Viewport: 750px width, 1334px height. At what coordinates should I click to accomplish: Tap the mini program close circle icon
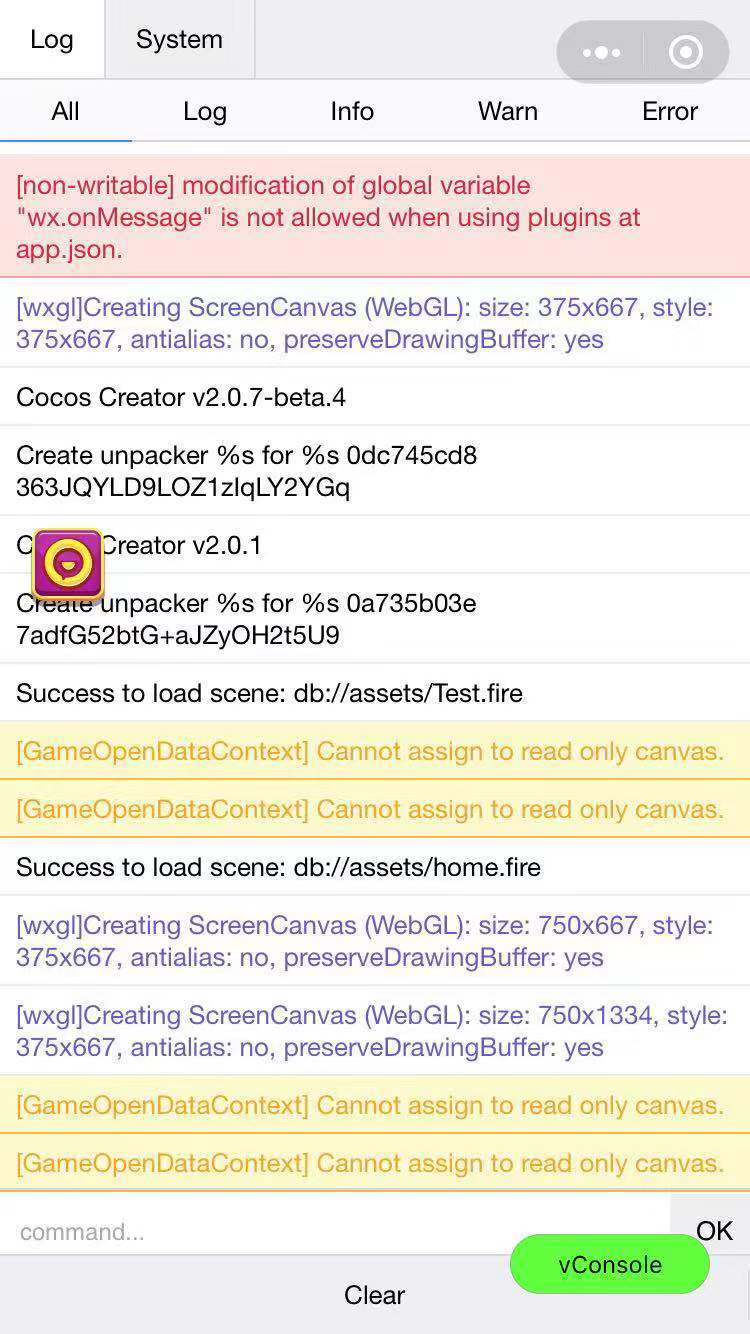686,52
